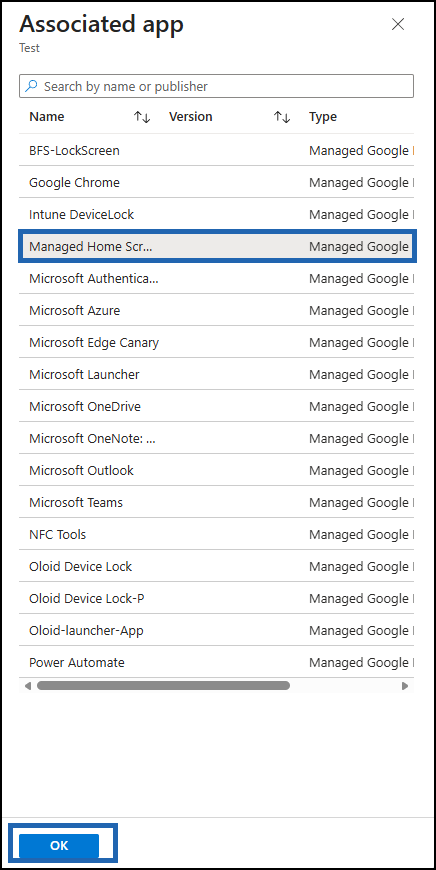
Task: Click the horizontal scrollbar thumb
Action: point(163,685)
